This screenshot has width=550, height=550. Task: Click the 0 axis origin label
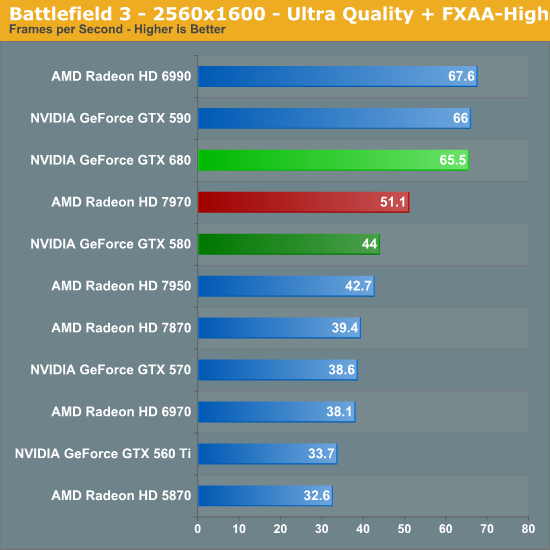197,529
